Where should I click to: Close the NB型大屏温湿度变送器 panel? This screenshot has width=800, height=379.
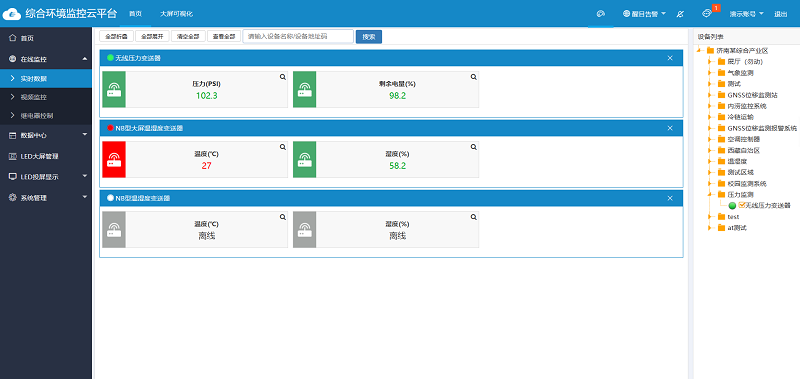[x=670, y=128]
